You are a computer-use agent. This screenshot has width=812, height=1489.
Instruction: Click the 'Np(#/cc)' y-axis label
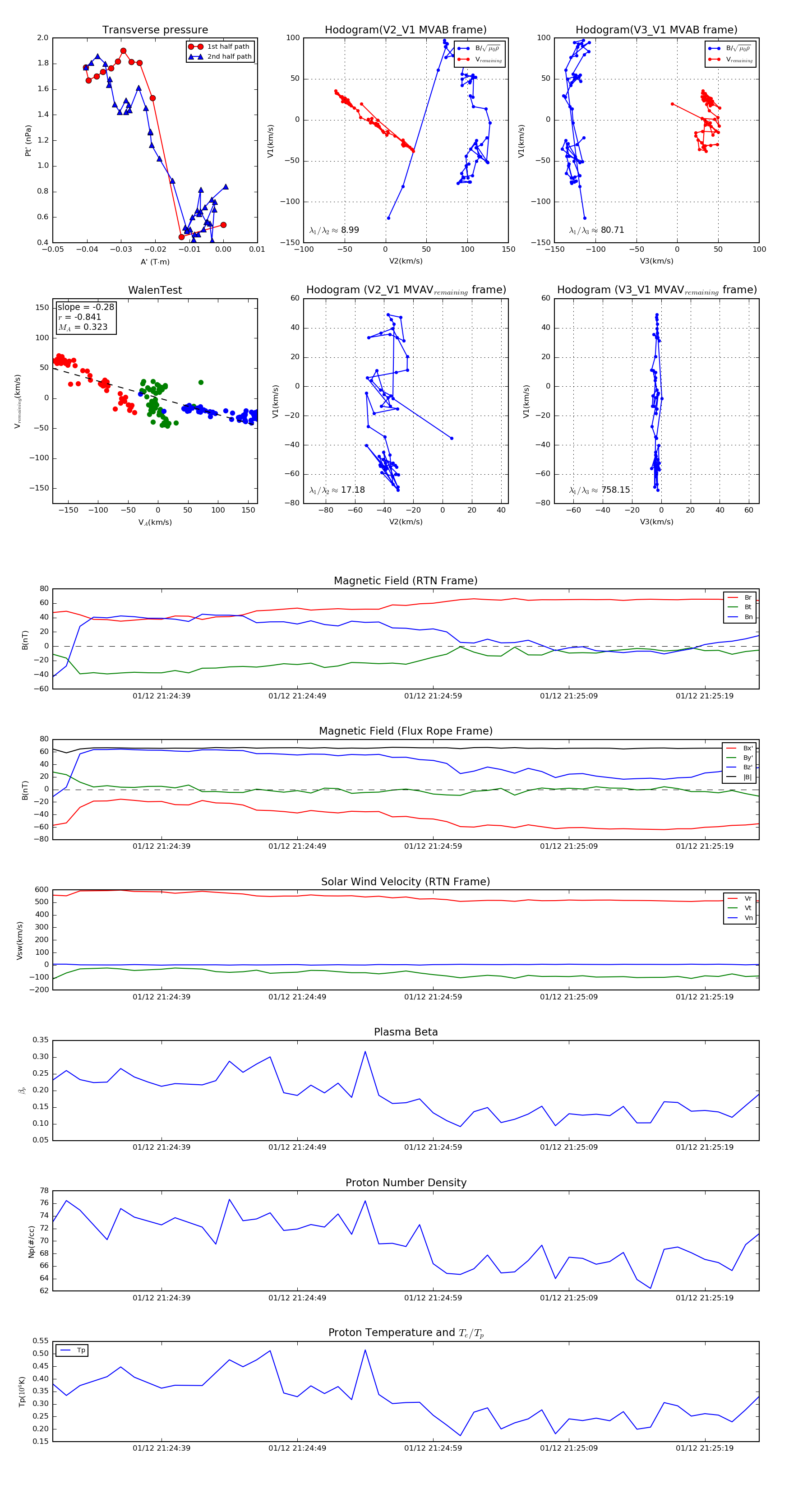coord(31,1242)
